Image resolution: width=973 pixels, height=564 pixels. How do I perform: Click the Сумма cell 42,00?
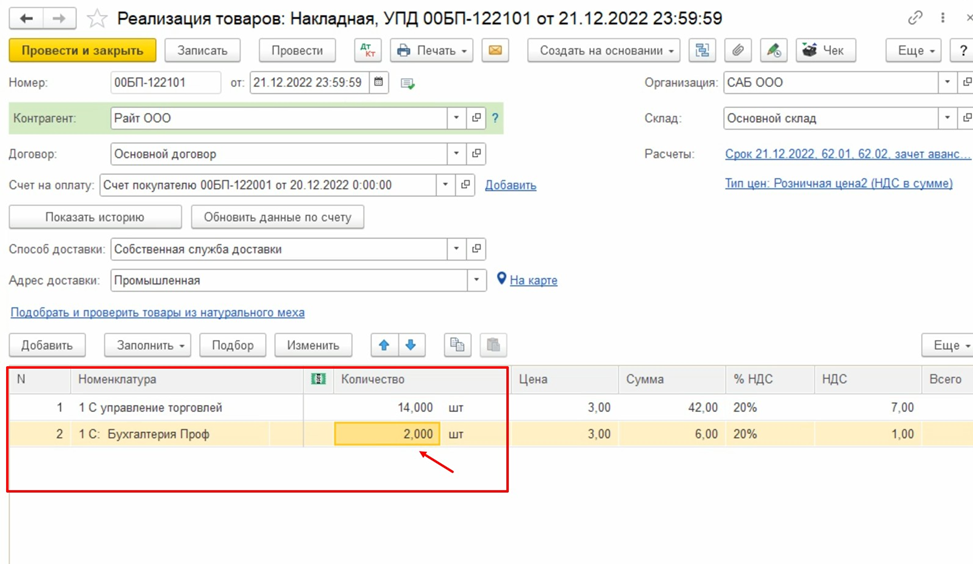tap(672, 408)
